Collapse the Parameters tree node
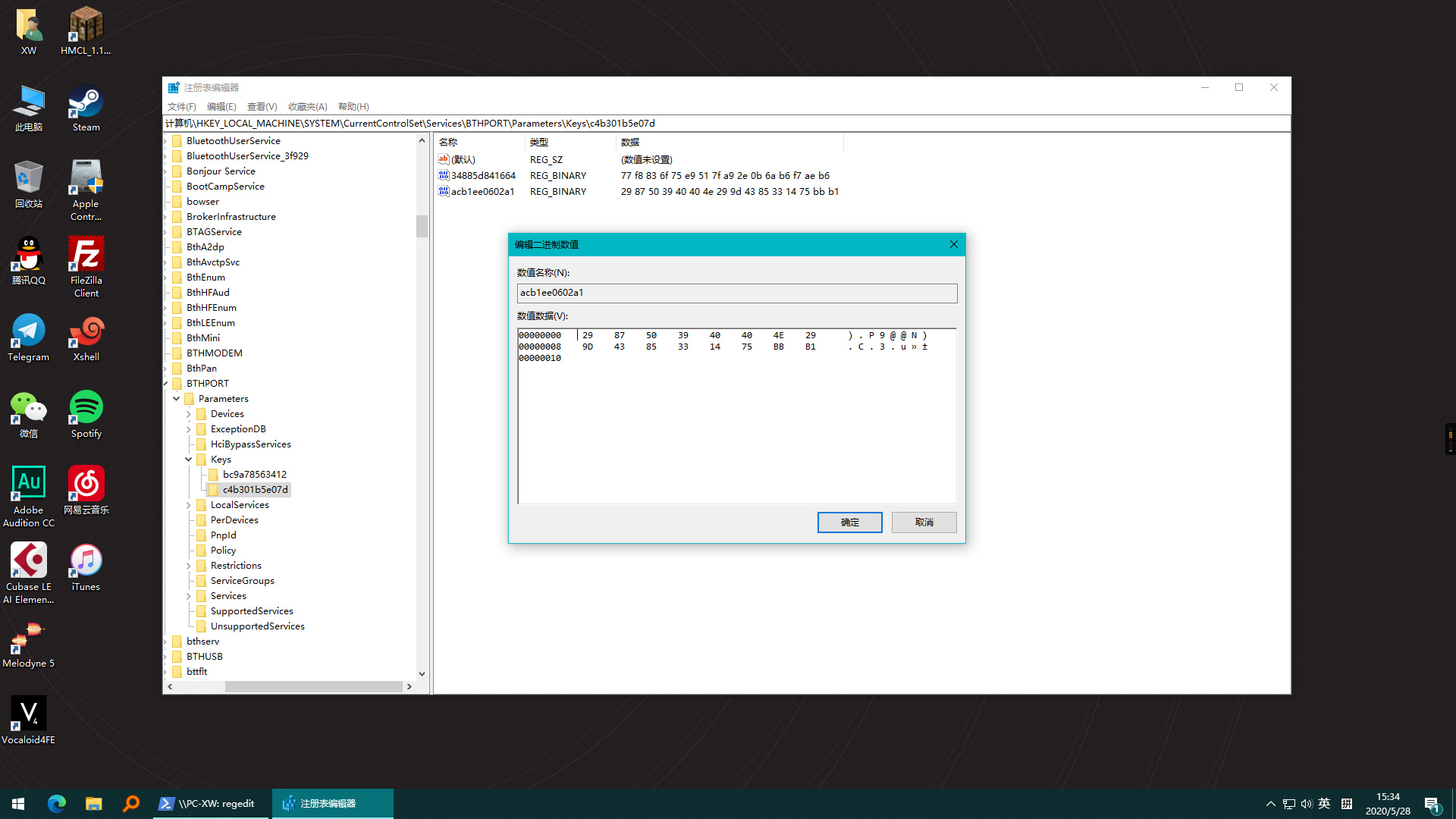 177,399
